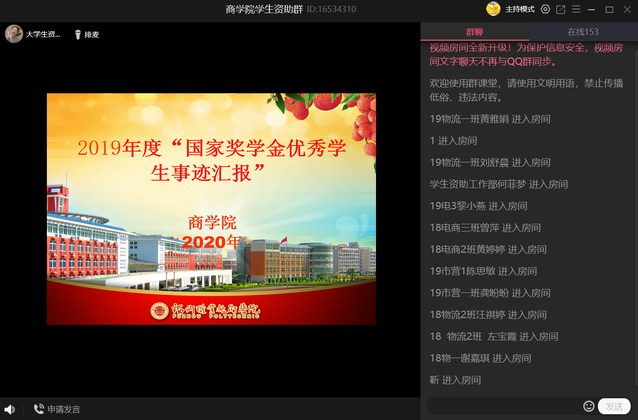The height and width of the screenshot is (420, 638).
Task: Click the 申请发言 request-to-speak label
Action: point(64,409)
